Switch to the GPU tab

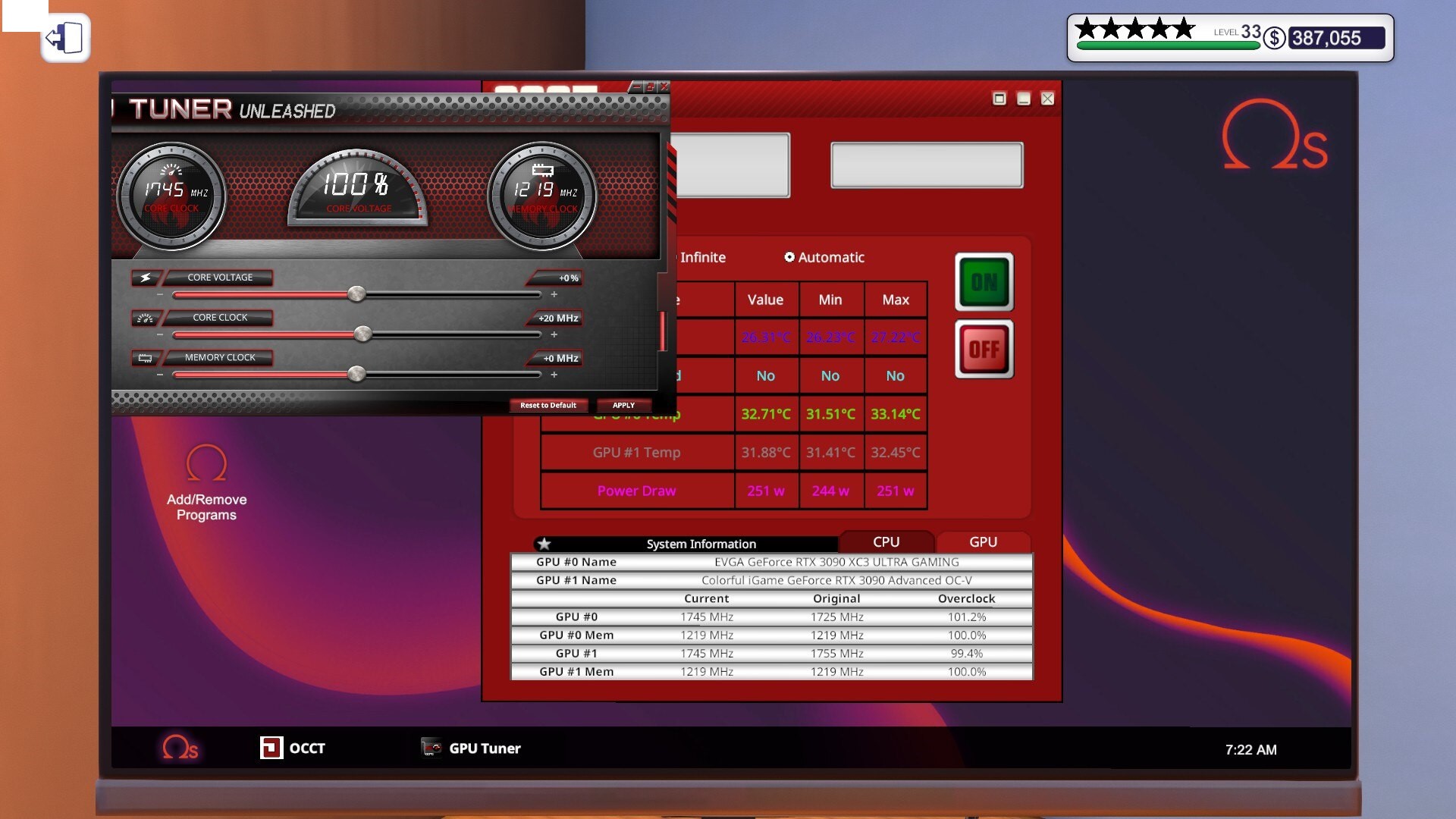pyautogui.click(x=983, y=541)
